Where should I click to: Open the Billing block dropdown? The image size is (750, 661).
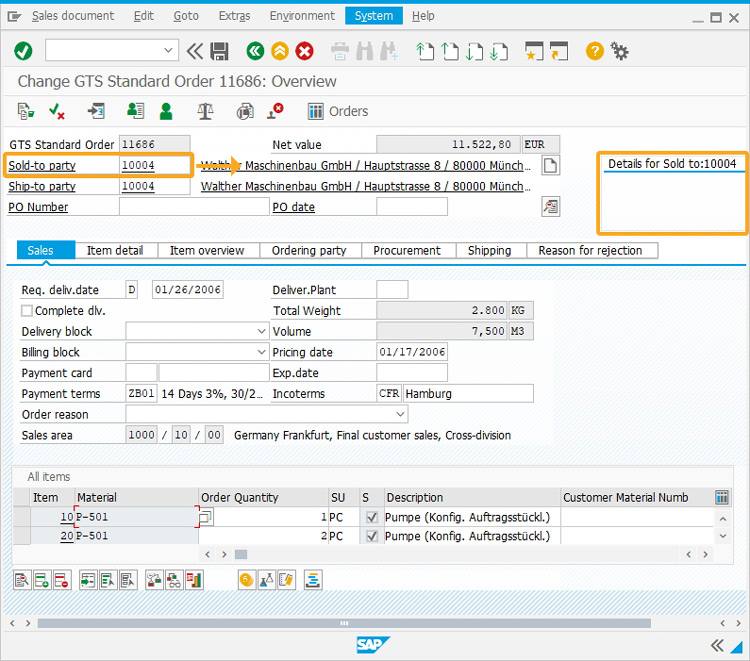(x=261, y=352)
